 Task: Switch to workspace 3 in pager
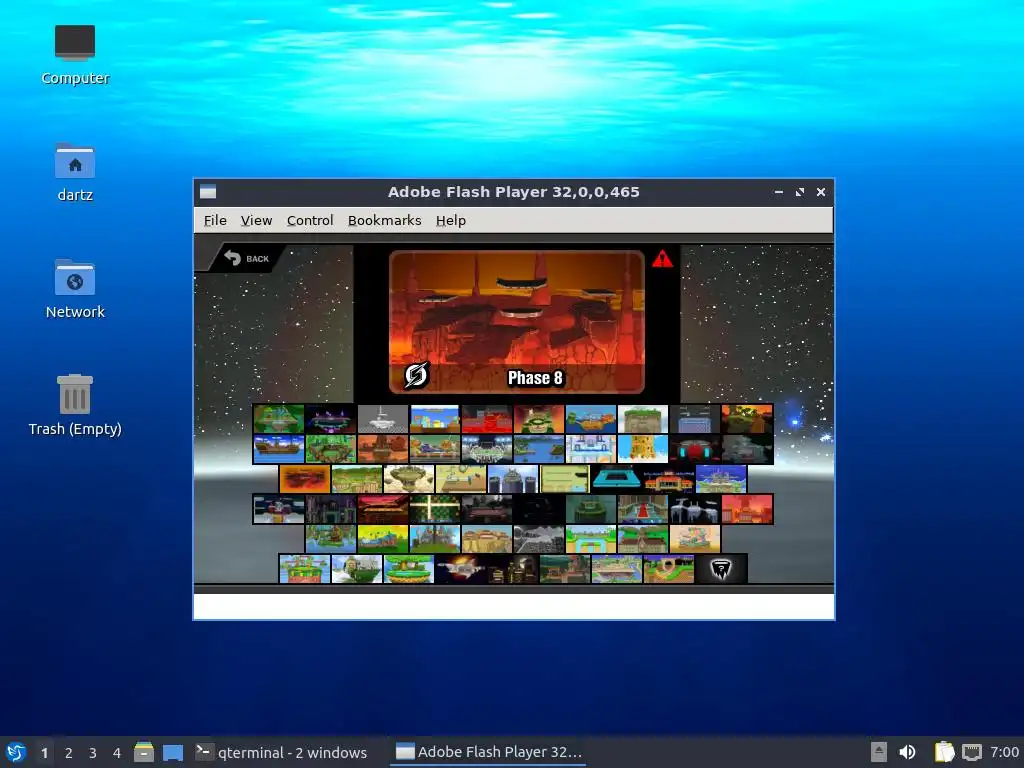(93, 753)
